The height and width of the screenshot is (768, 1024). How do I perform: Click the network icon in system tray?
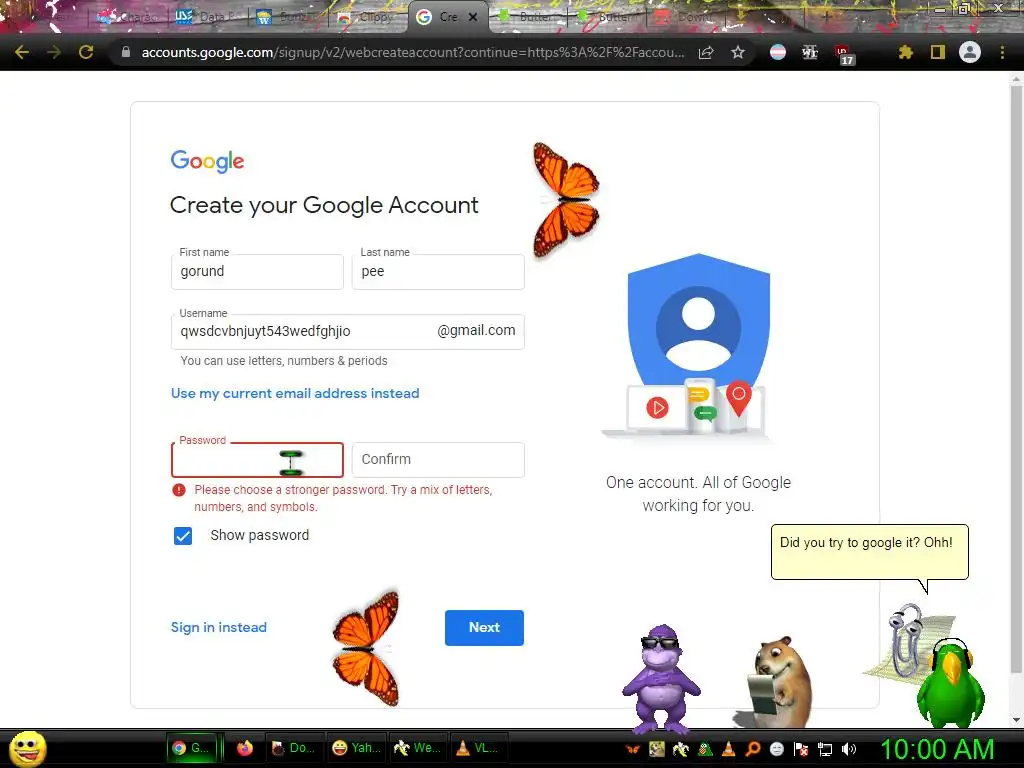click(x=825, y=749)
